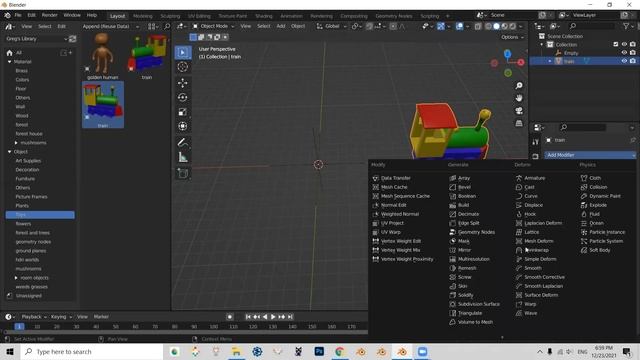640x360 pixels.
Task: Open the Keying dropdown in timeline
Action: coord(61,317)
